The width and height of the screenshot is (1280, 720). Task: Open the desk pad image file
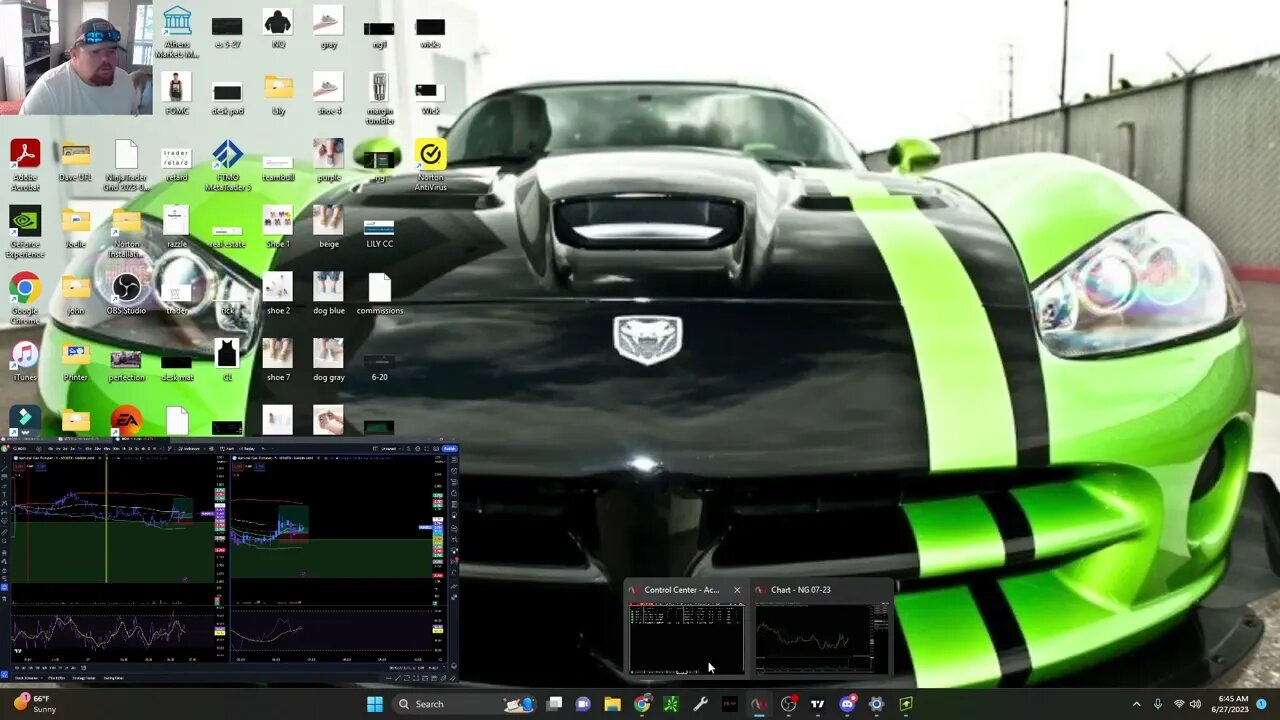(227, 98)
